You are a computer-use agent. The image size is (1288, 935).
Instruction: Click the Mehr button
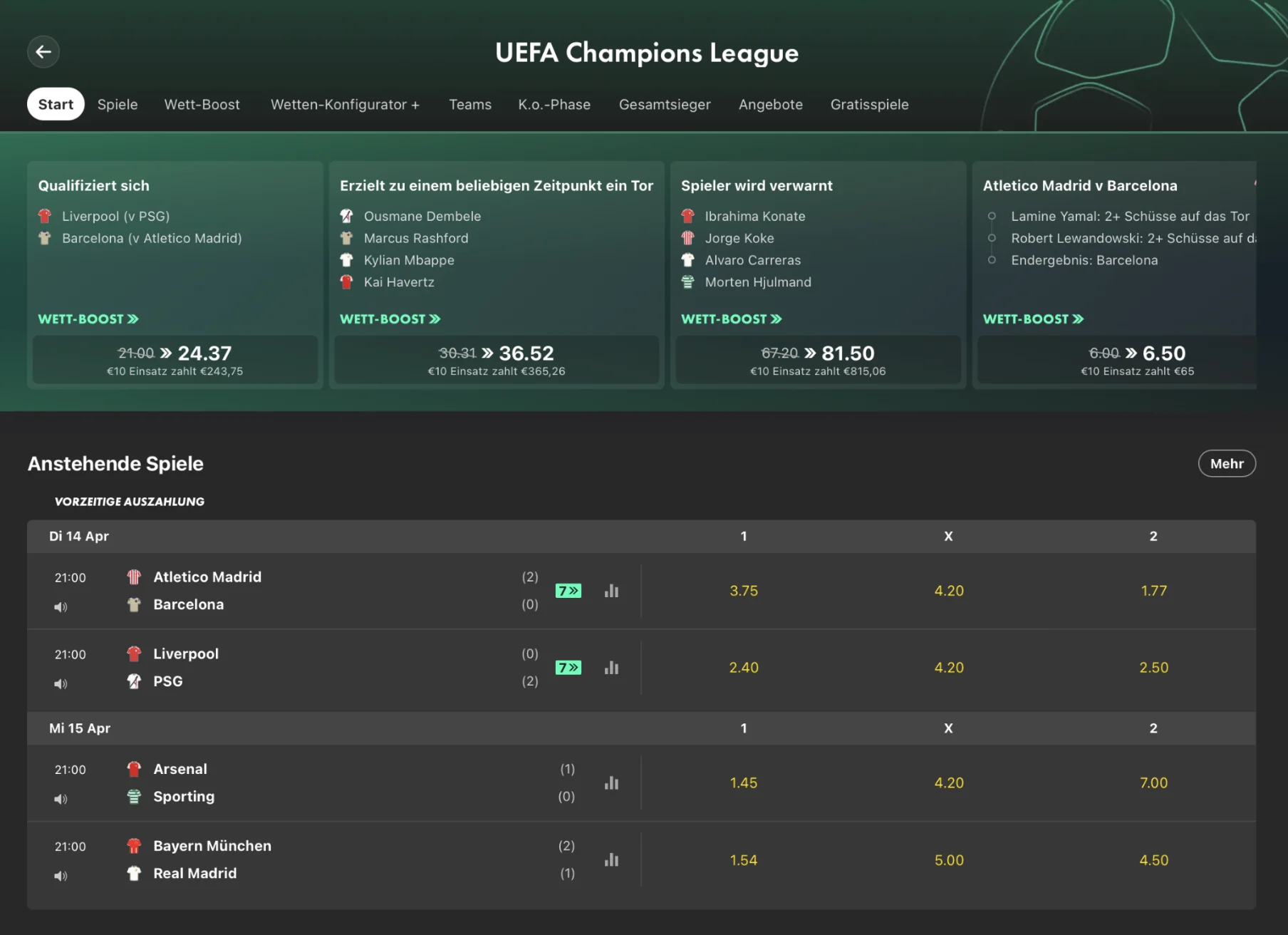pyautogui.click(x=1226, y=464)
